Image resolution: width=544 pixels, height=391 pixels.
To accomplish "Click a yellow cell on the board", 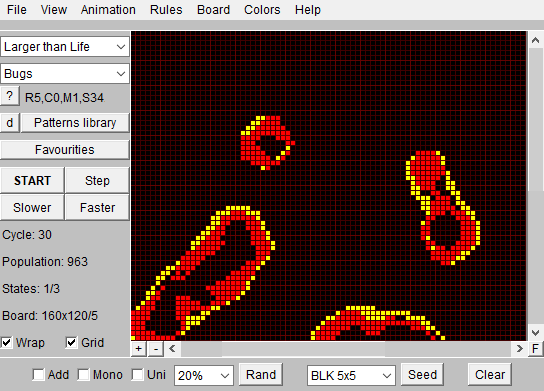I will 263,168.
